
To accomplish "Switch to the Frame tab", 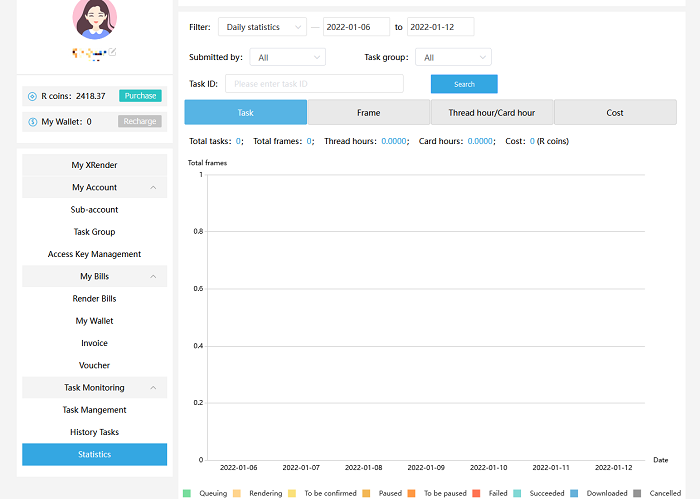I will pyautogui.click(x=368, y=113).
